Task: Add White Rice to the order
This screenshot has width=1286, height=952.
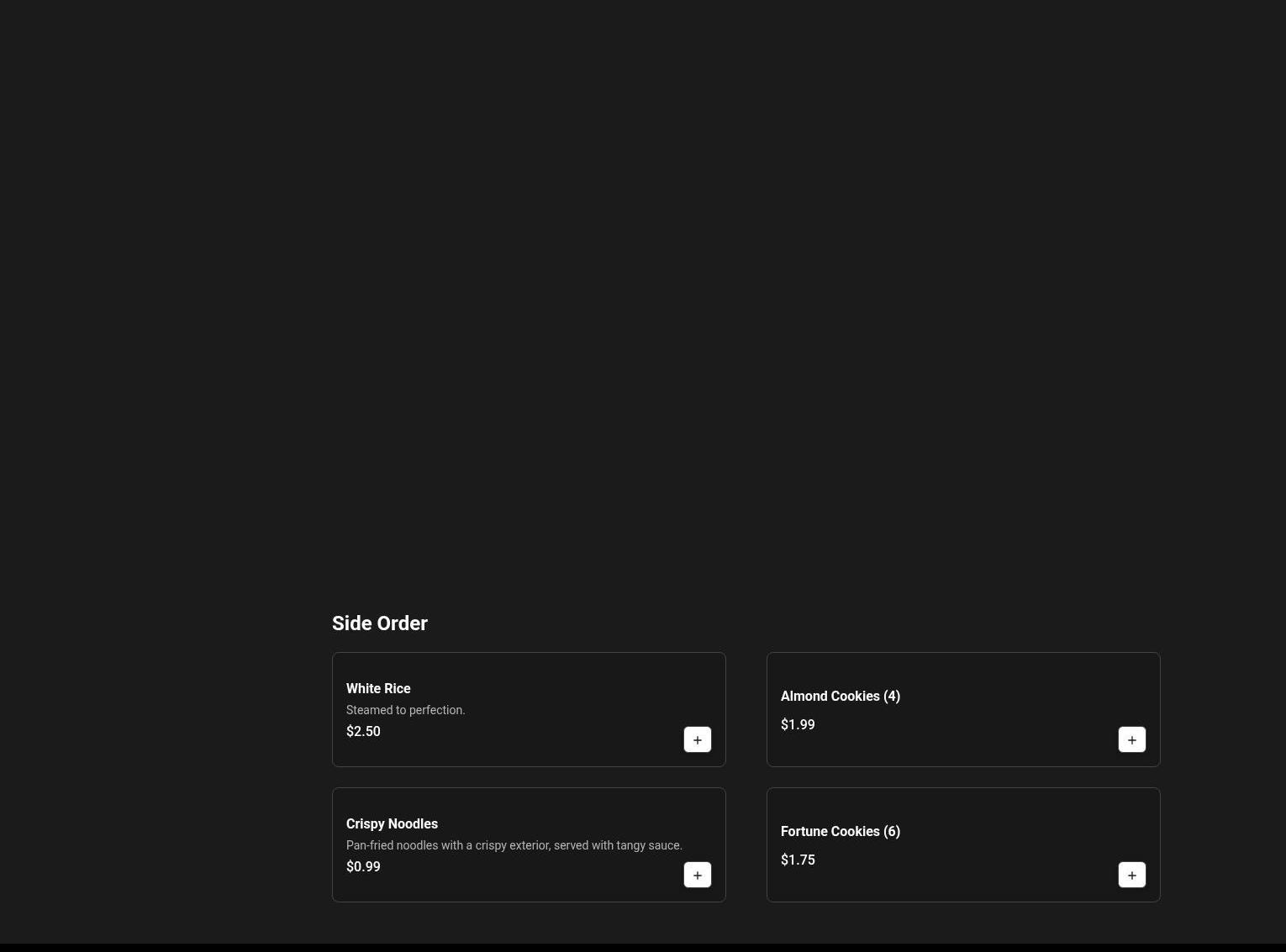Action: pos(697,739)
